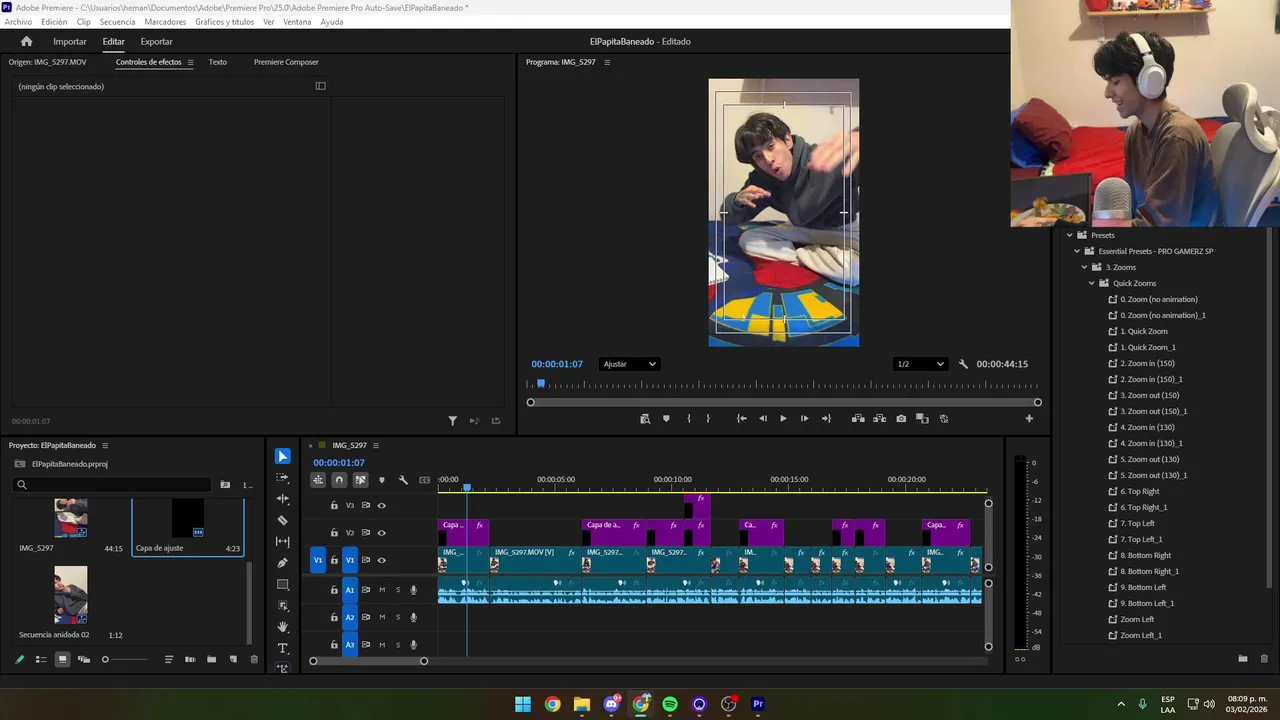Select the Selection arrow tool
The image size is (1280, 720).
click(x=283, y=456)
